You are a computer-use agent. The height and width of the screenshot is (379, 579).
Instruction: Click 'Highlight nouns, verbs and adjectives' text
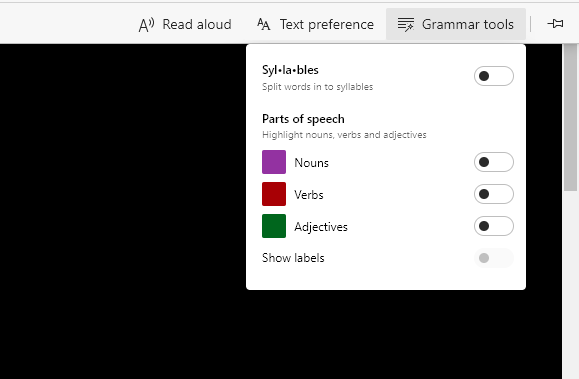pos(344,135)
